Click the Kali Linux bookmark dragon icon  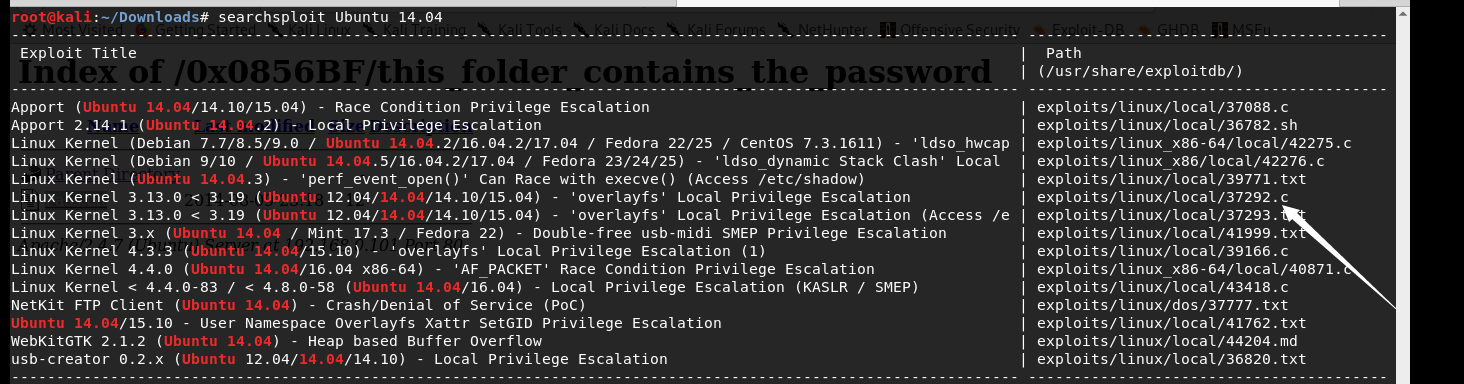(x=274, y=30)
